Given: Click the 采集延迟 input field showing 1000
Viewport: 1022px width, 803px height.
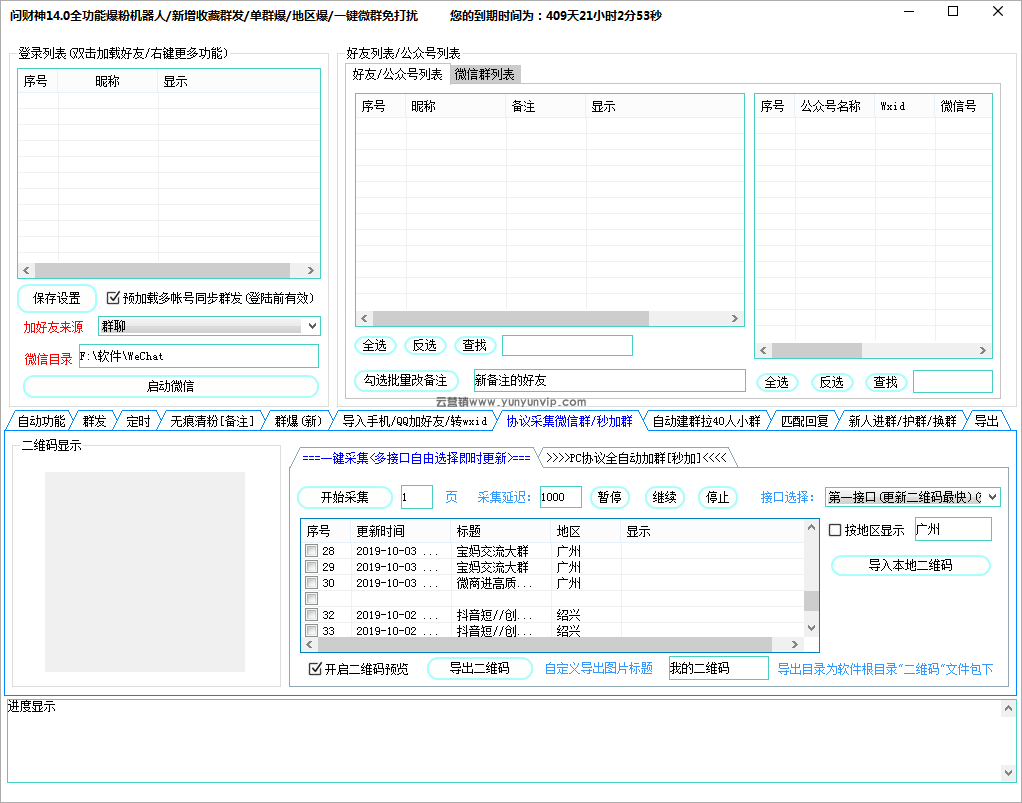Looking at the screenshot, I should coord(559,497).
